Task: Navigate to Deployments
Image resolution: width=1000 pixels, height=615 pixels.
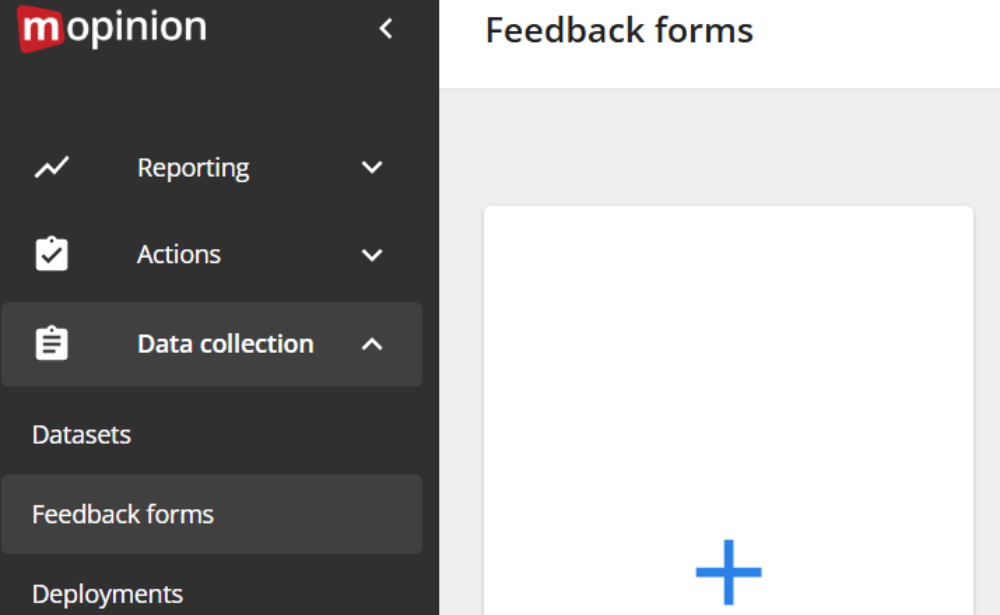Action: coord(107,593)
